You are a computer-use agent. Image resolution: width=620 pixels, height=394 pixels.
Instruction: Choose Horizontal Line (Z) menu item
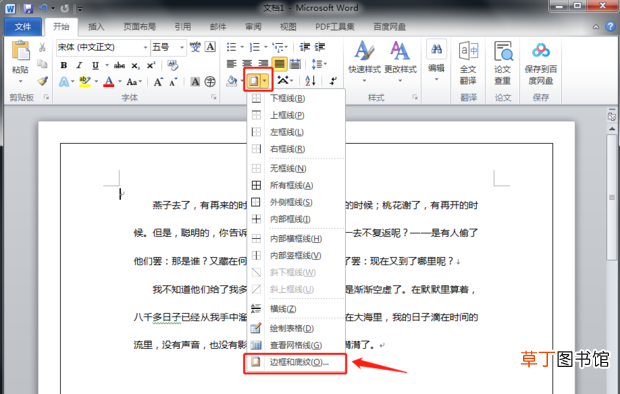pyautogui.click(x=296, y=309)
